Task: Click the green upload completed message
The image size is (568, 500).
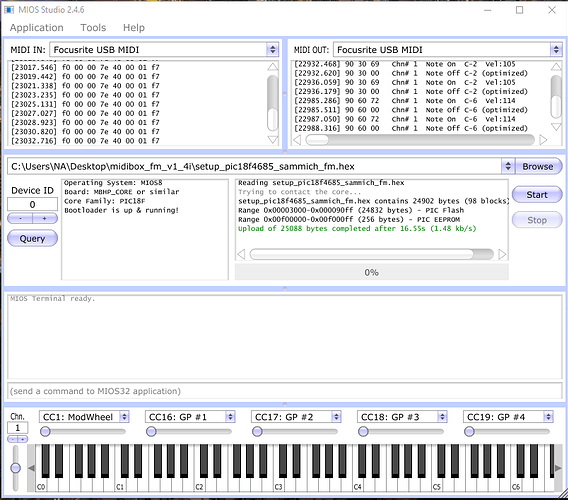Action: pyautogui.click(x=357, y=229)
